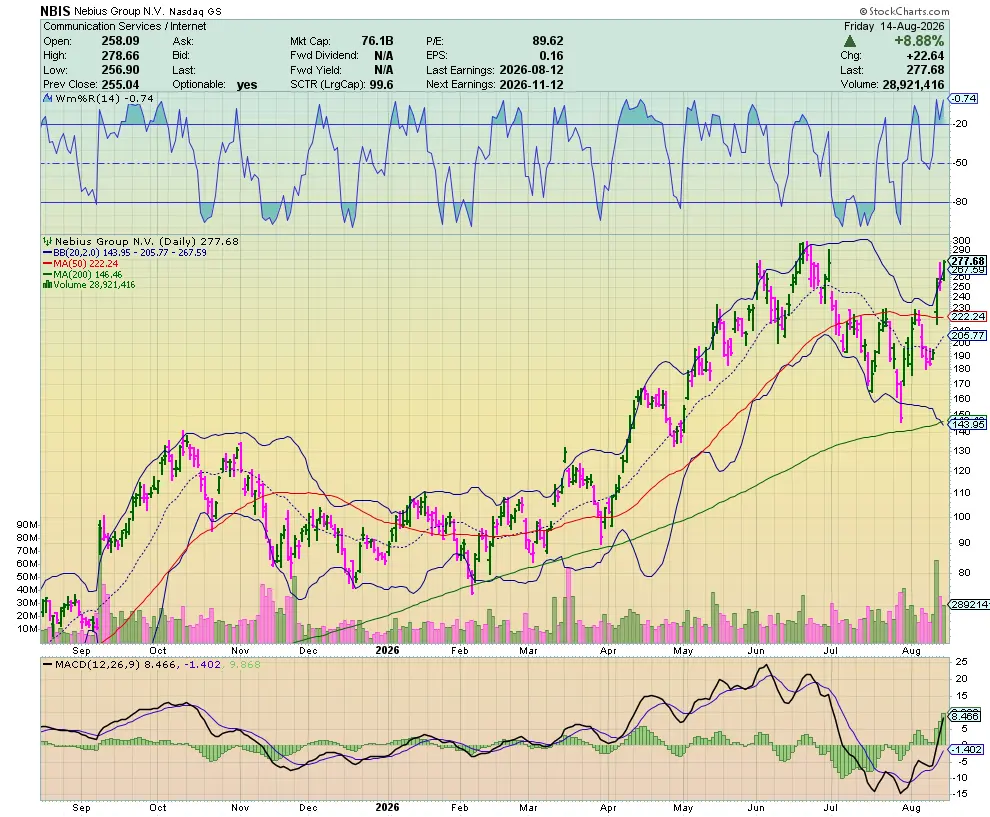Click the Mkt Cap value 76.1B
Screen dimensions: 990x817
click(377, 41)
